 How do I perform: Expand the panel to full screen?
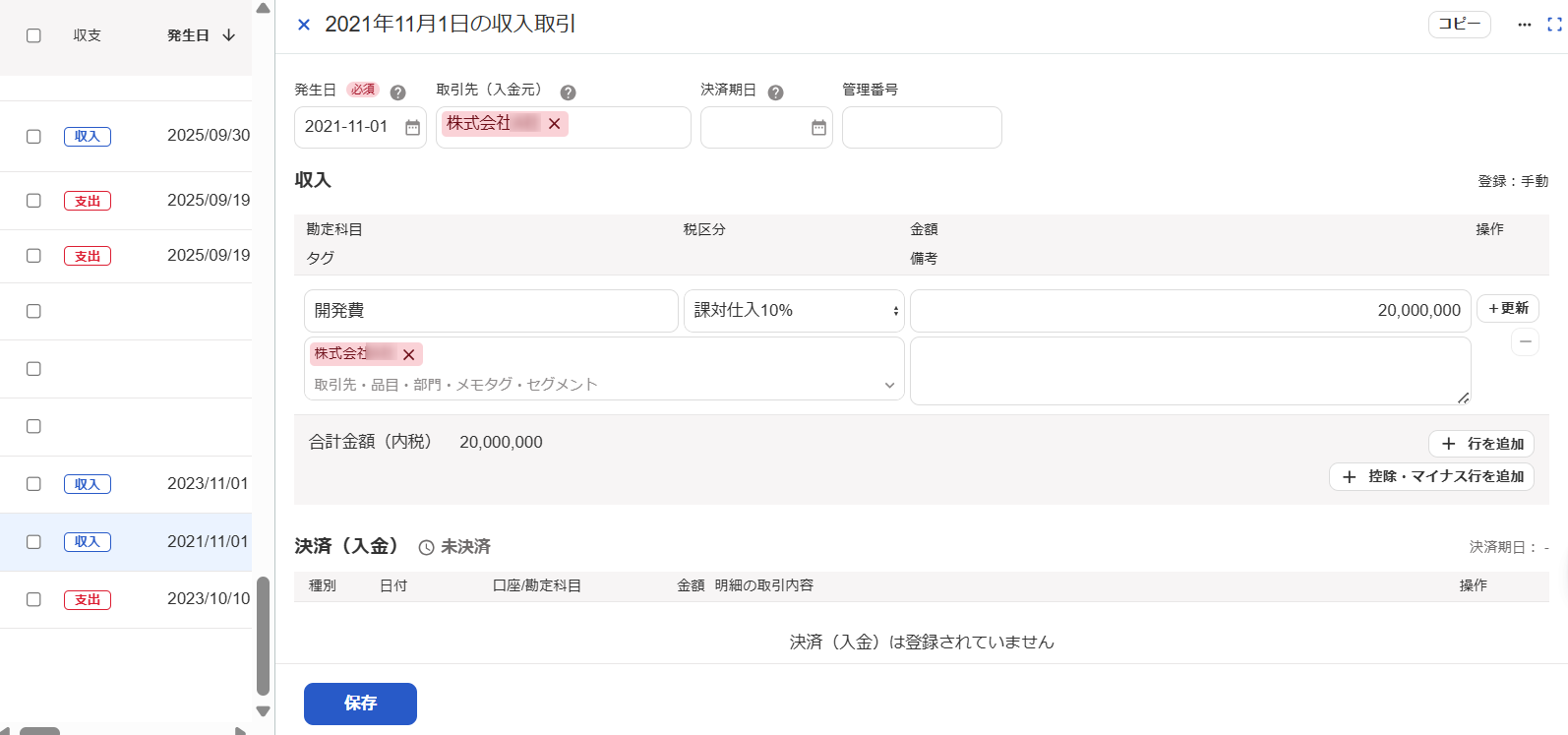(1554, 25)
